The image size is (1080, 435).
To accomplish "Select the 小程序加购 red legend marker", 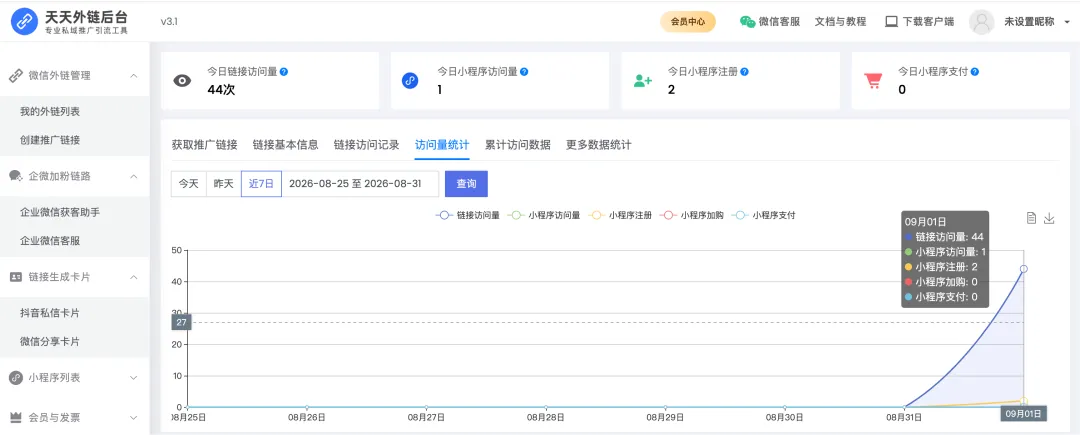I will tap(667, 215).
